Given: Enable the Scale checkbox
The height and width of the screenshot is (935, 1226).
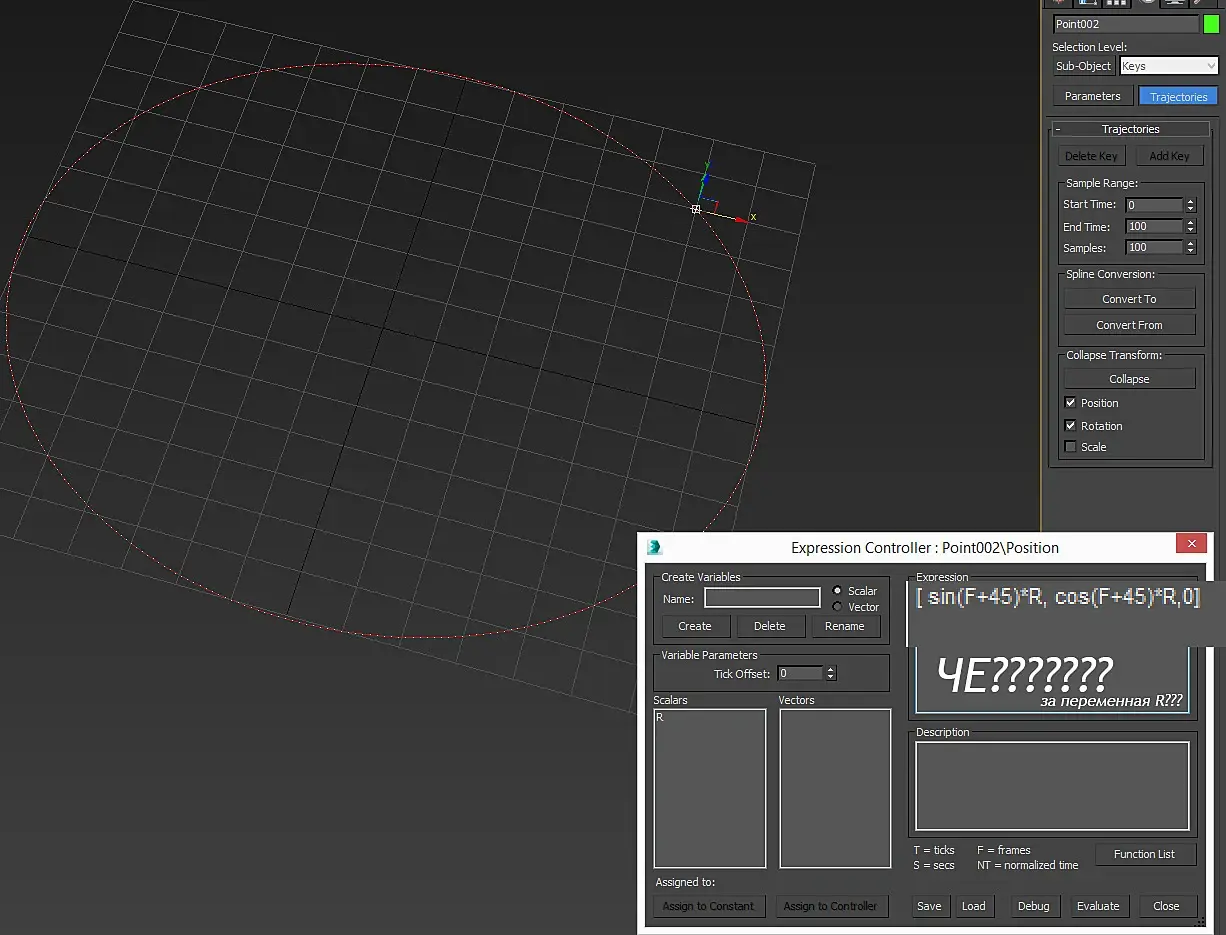Looking at the screenshot, I should (1071, 447).
